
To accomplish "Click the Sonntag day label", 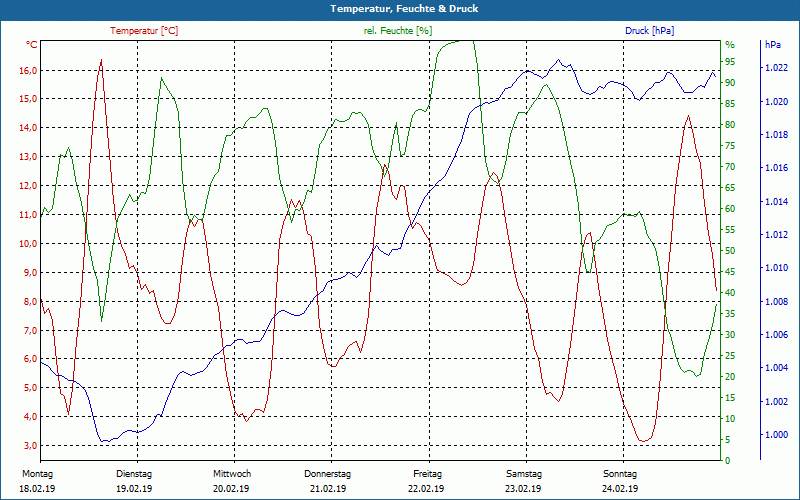I will (620, 474).
